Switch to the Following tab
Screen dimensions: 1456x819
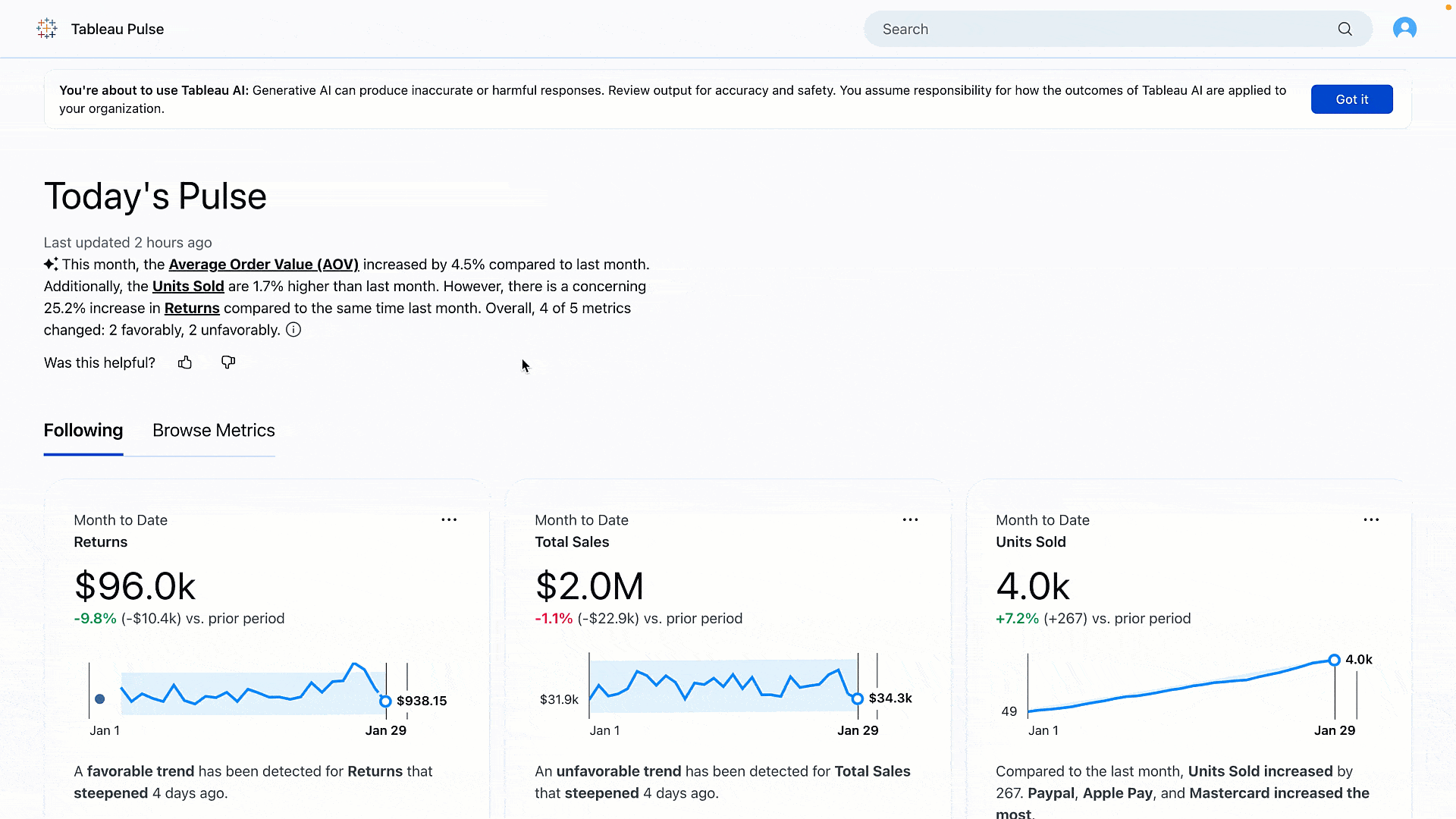click(x=82, y=431)
